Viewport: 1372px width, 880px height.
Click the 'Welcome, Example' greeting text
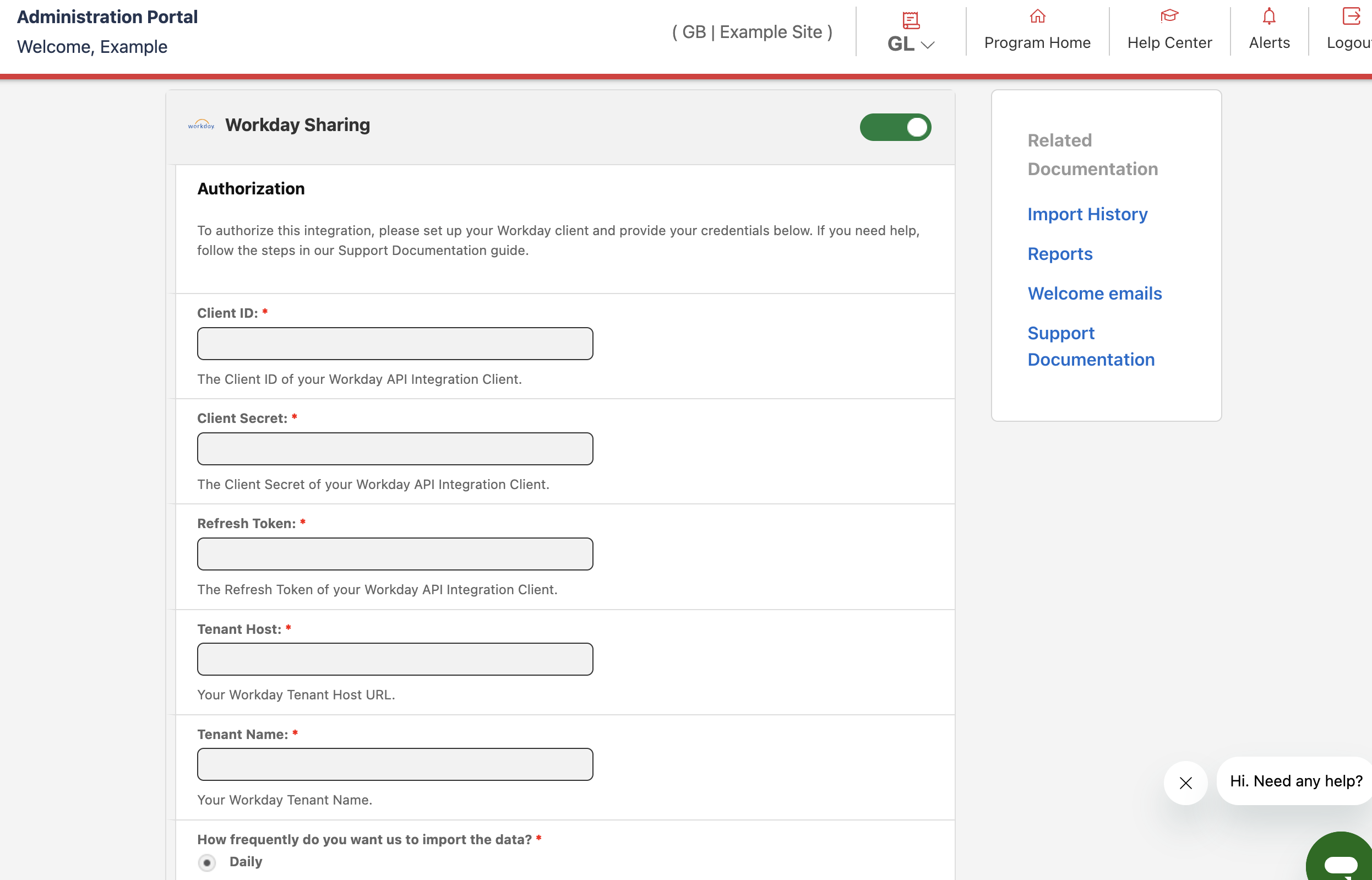pyautogui.click(x=92, y=47)
